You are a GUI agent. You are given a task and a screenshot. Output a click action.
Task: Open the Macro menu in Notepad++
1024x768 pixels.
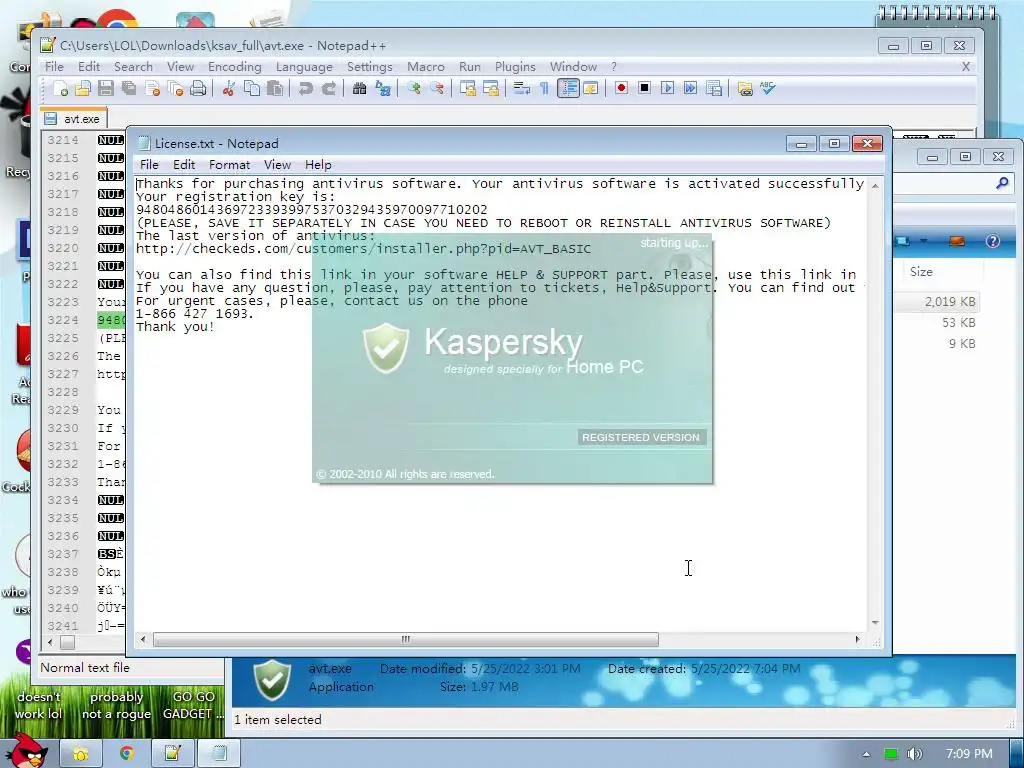coord(426,67)
